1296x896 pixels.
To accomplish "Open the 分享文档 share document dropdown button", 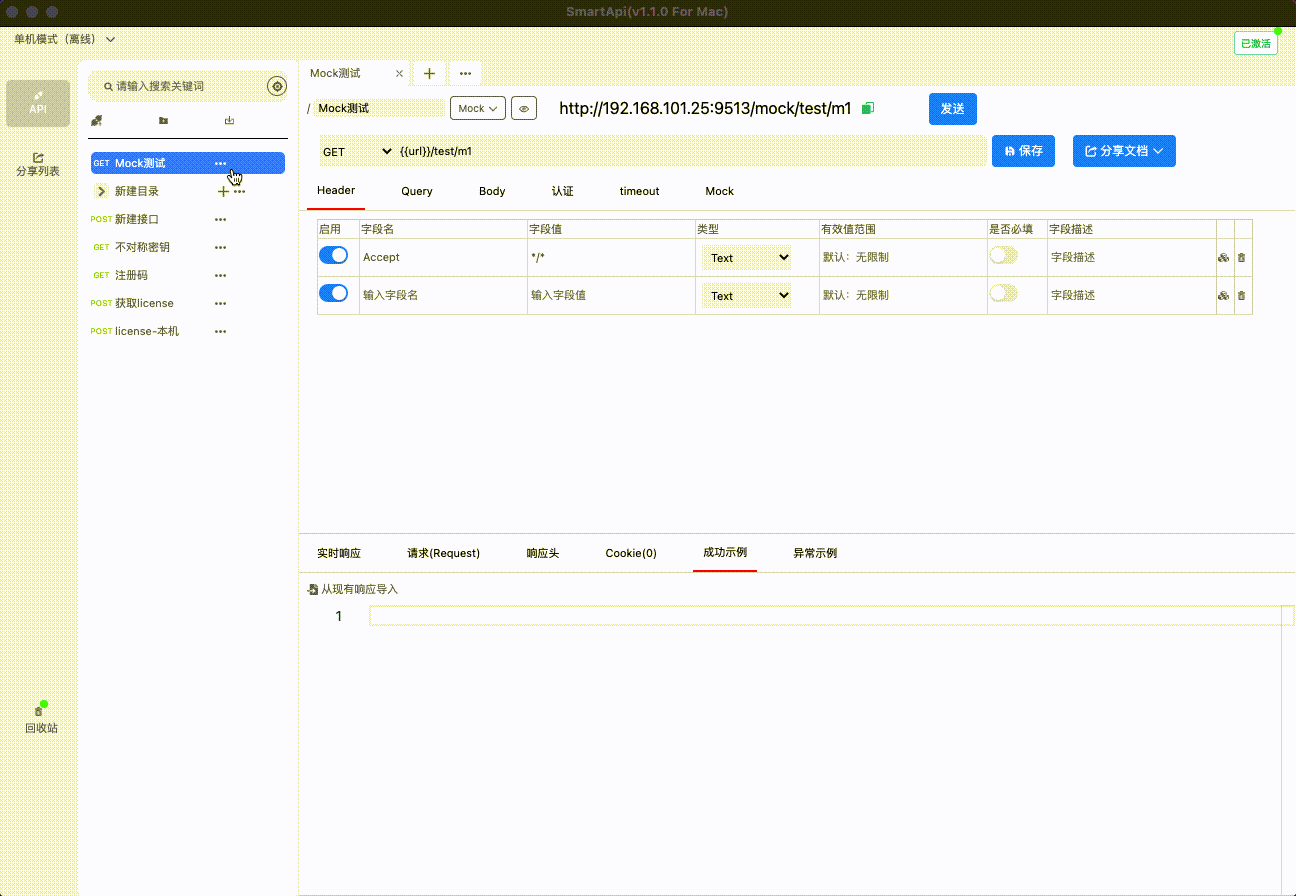I will click(1124, 151).
